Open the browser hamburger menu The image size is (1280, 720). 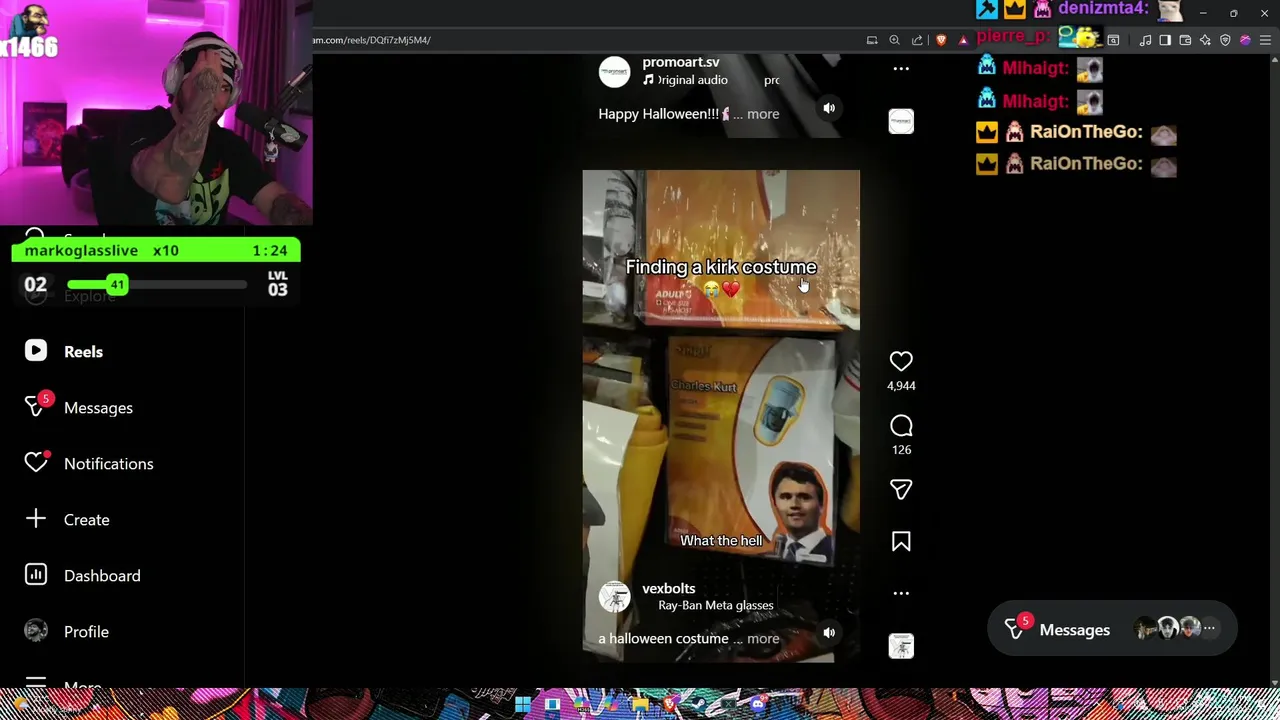click(x=1265, y=40)
